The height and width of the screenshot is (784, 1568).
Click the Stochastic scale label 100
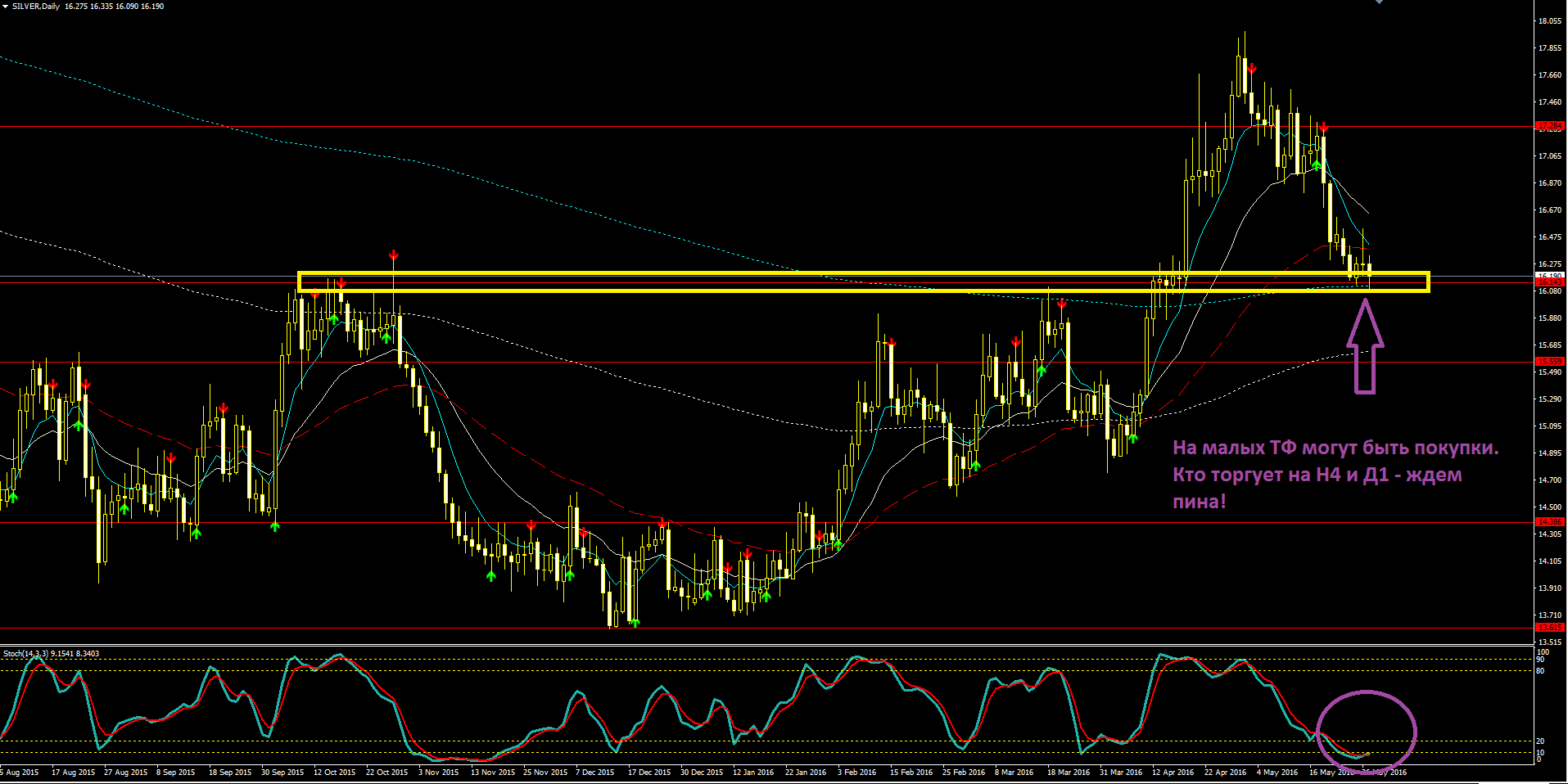pos(1543,652)
